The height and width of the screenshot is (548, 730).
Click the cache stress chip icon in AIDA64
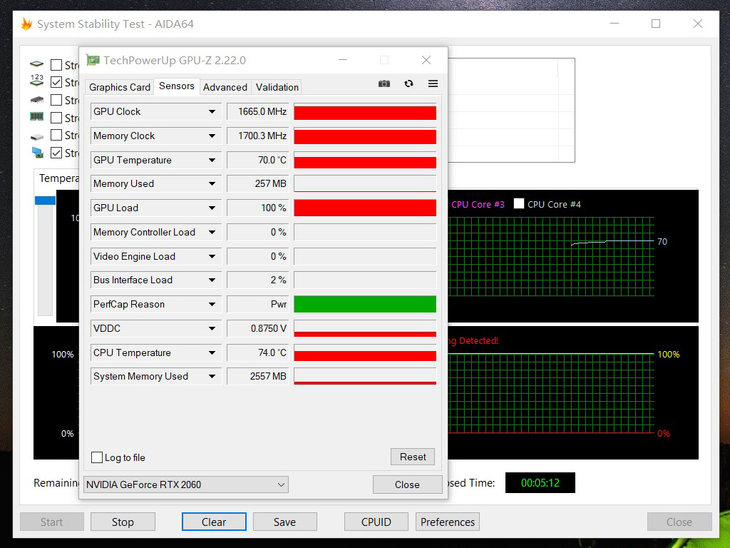pos(37,100)
